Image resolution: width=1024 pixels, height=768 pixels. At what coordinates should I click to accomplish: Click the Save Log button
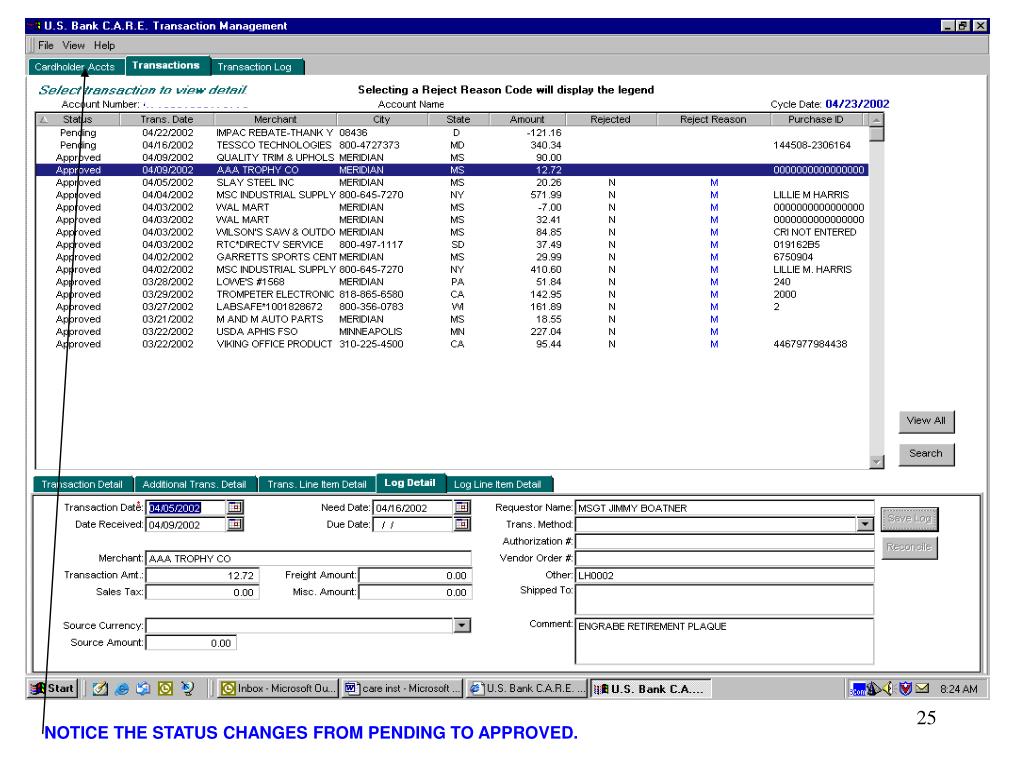[x=909, y=519]
